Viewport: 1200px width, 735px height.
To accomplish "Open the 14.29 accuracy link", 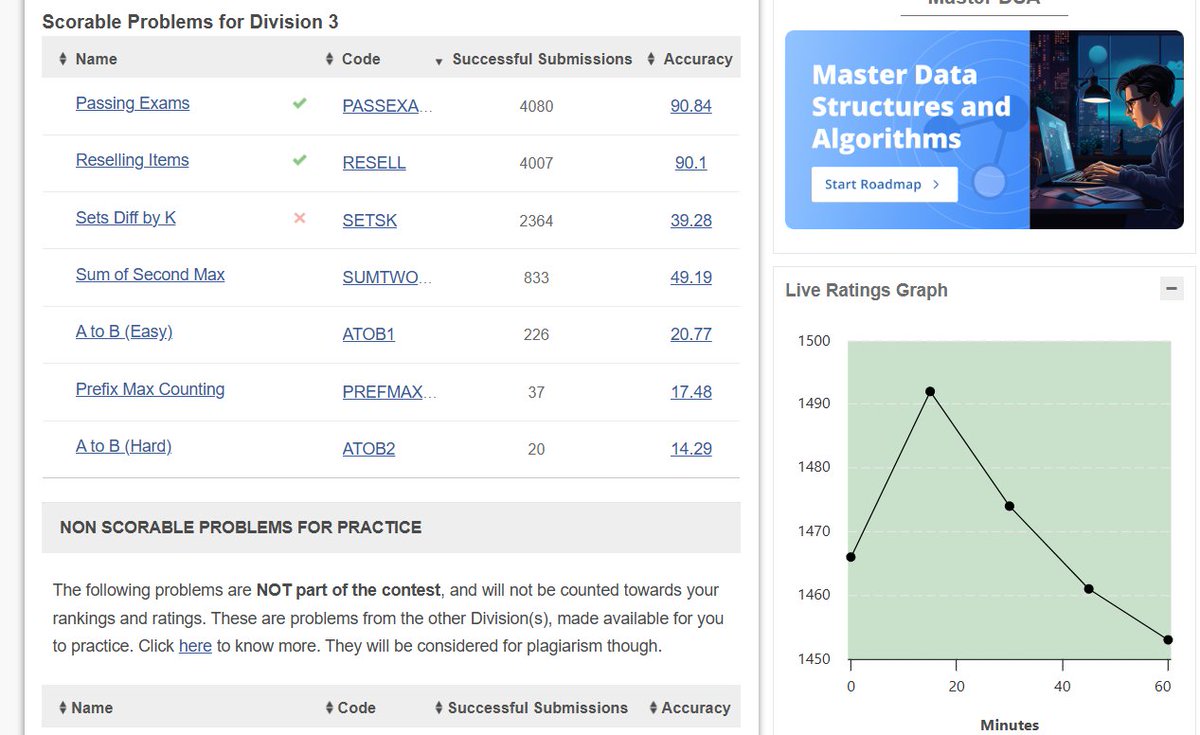I will coord(691,450).
